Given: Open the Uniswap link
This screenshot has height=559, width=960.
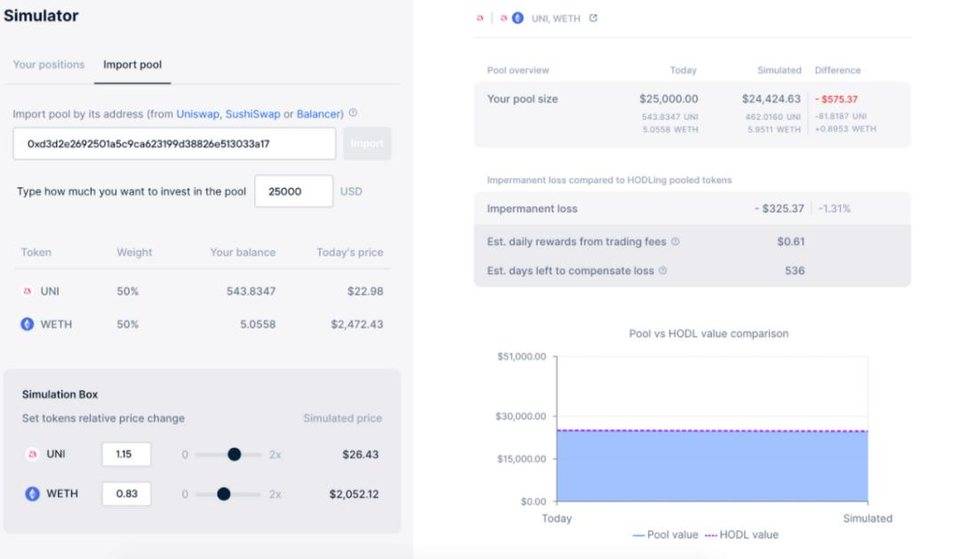Looking at the screenshot, I should [198, 114].
